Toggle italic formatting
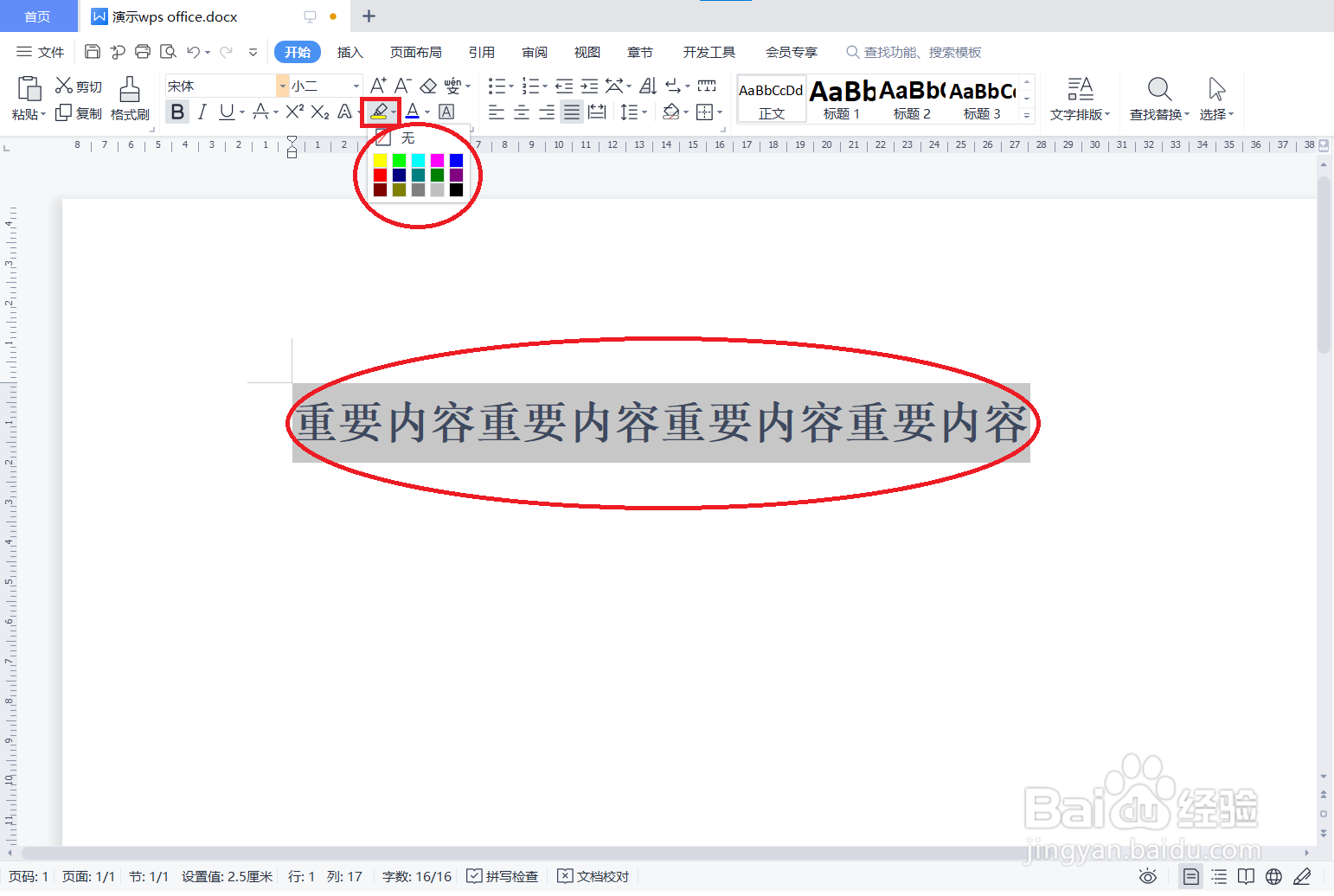 (202, 112)
